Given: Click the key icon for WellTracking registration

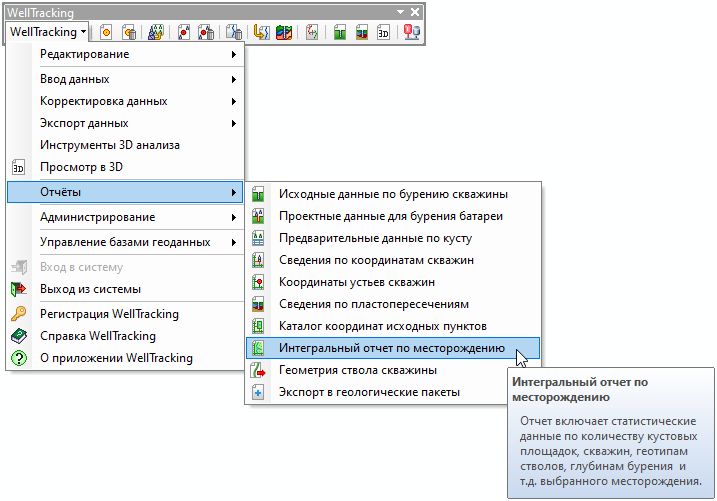Looking at the screenshot, I should coord(18,314).
